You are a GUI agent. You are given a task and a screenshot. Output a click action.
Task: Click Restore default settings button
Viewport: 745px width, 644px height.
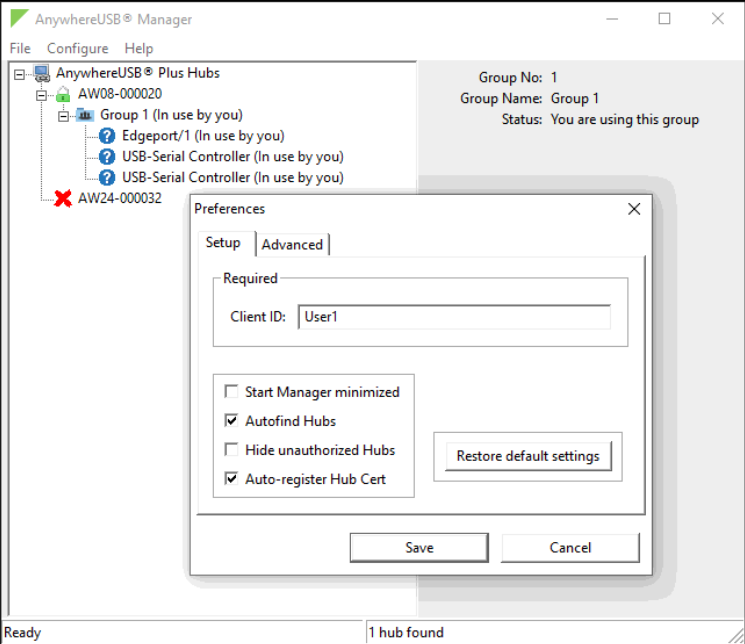coord(528,456)
